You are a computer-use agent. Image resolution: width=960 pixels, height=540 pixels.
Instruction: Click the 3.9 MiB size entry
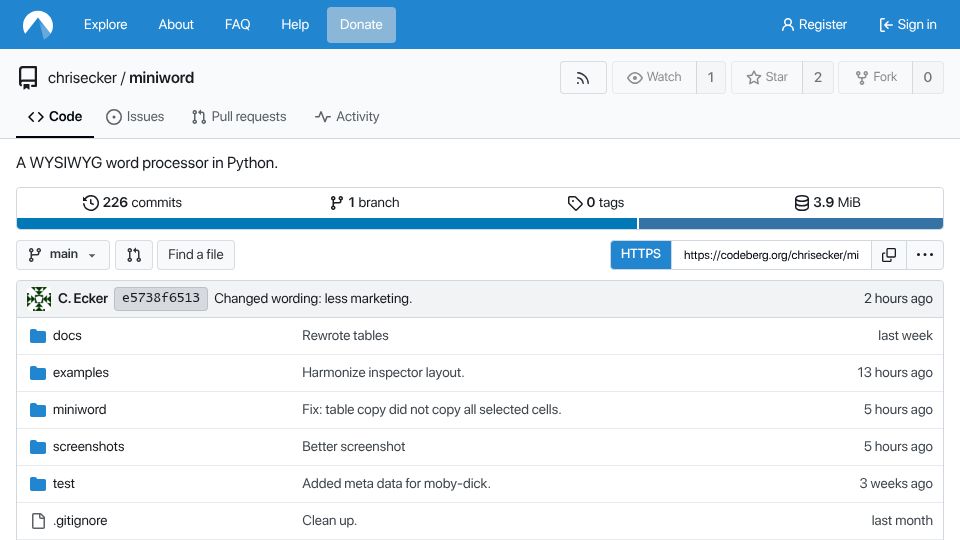click(827, 203)
